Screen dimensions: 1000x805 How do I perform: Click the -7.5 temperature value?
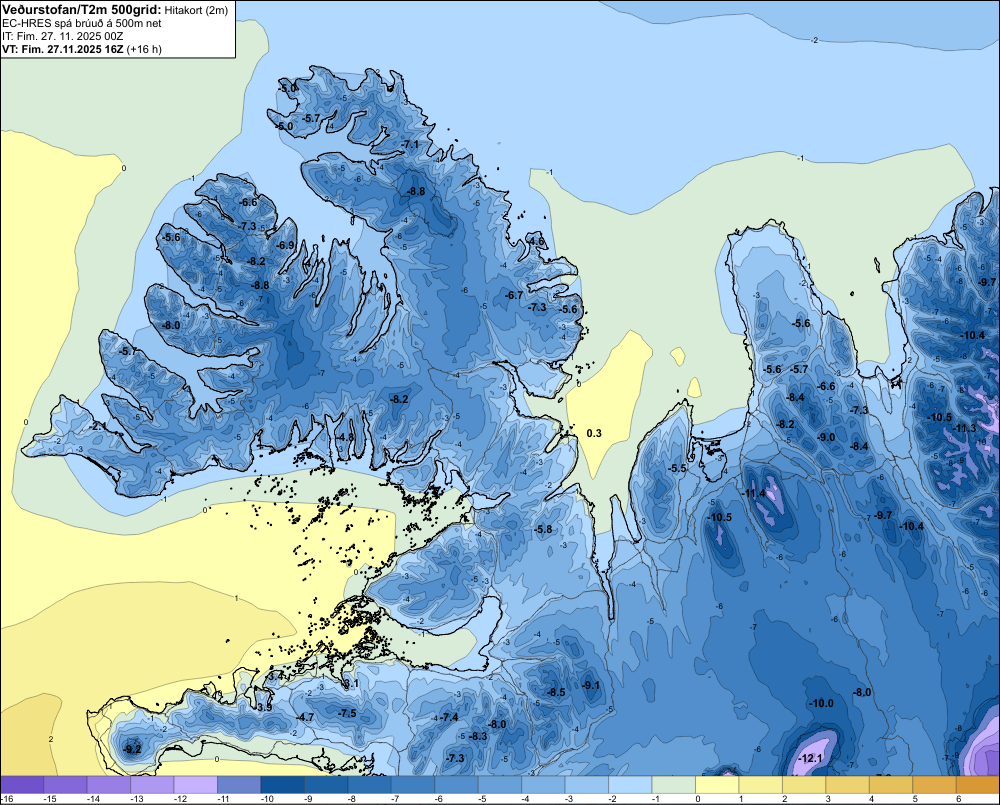coord(347,713)
